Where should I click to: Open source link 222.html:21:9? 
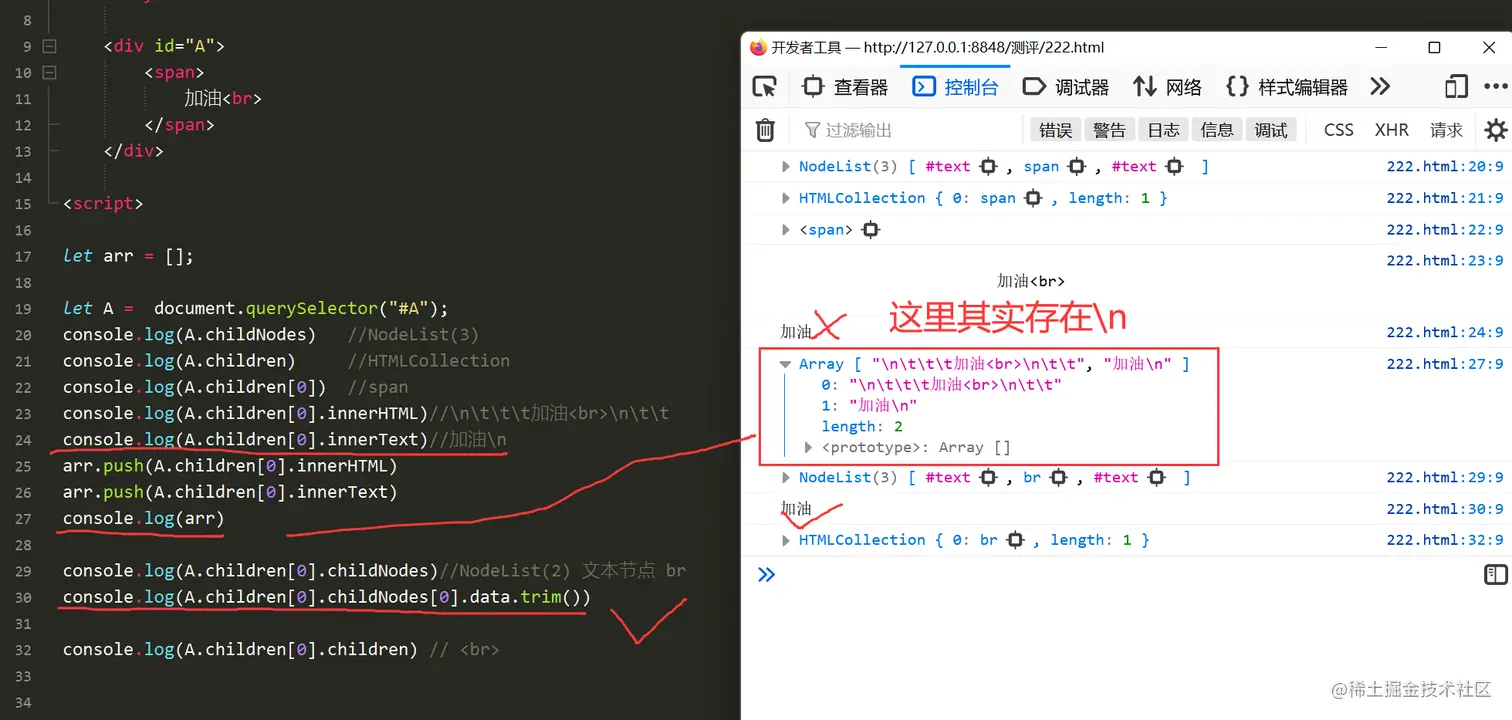(x=1445, y=198)
